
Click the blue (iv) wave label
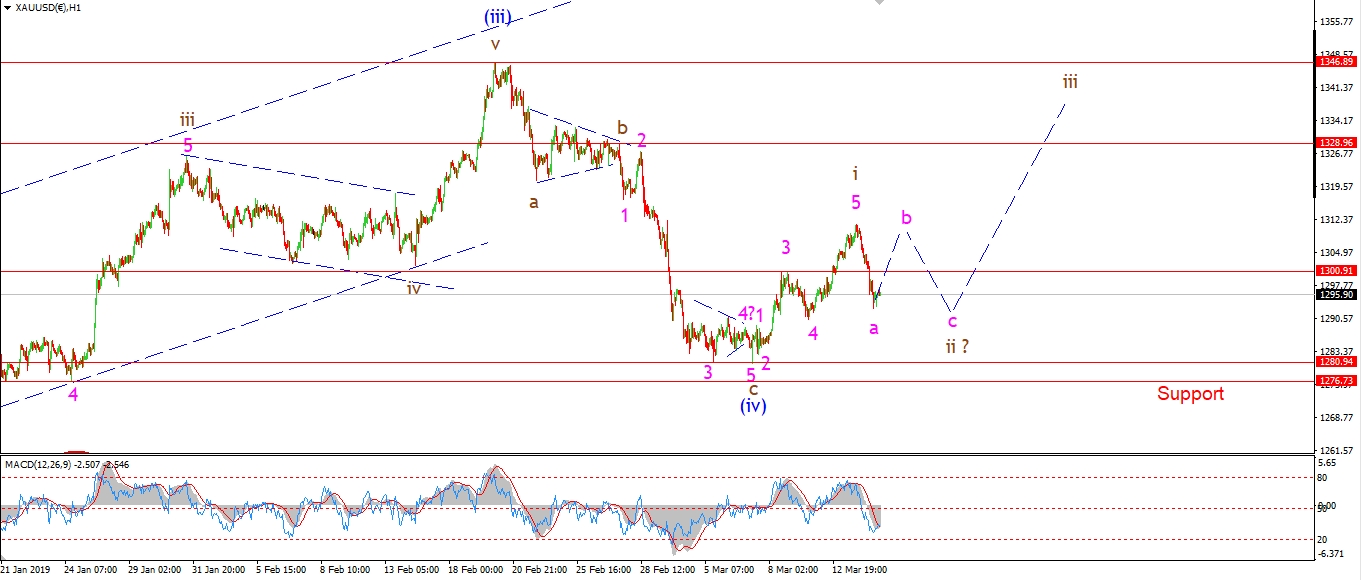pyautogui.click(x=753, y=406)
